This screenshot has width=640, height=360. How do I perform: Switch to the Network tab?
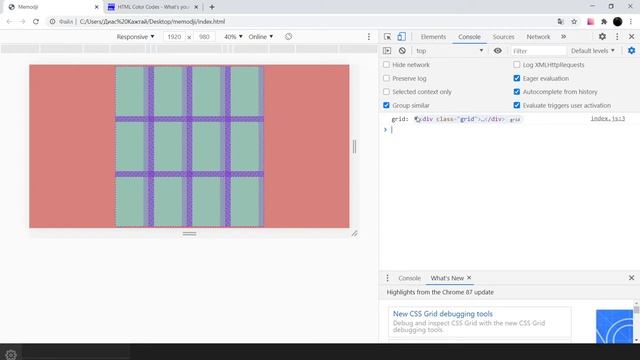point(538,37)
